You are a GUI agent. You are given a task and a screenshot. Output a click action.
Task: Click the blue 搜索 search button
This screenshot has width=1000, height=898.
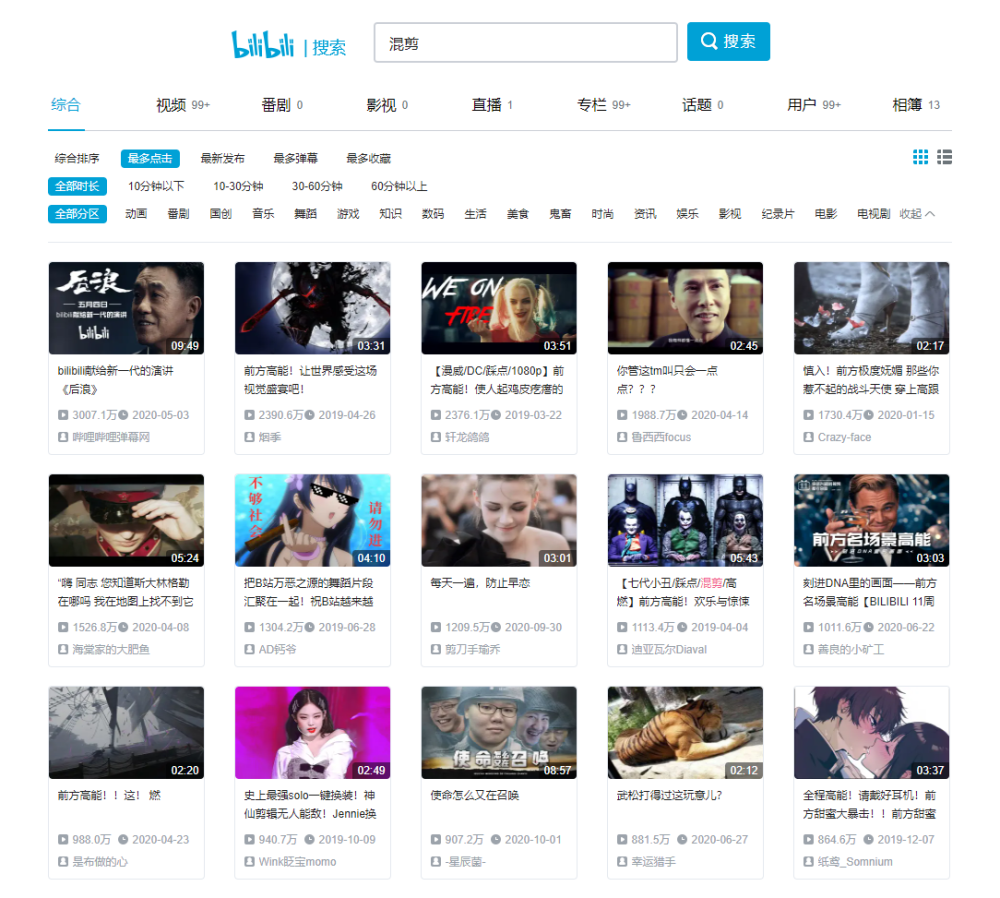point(728,41)
